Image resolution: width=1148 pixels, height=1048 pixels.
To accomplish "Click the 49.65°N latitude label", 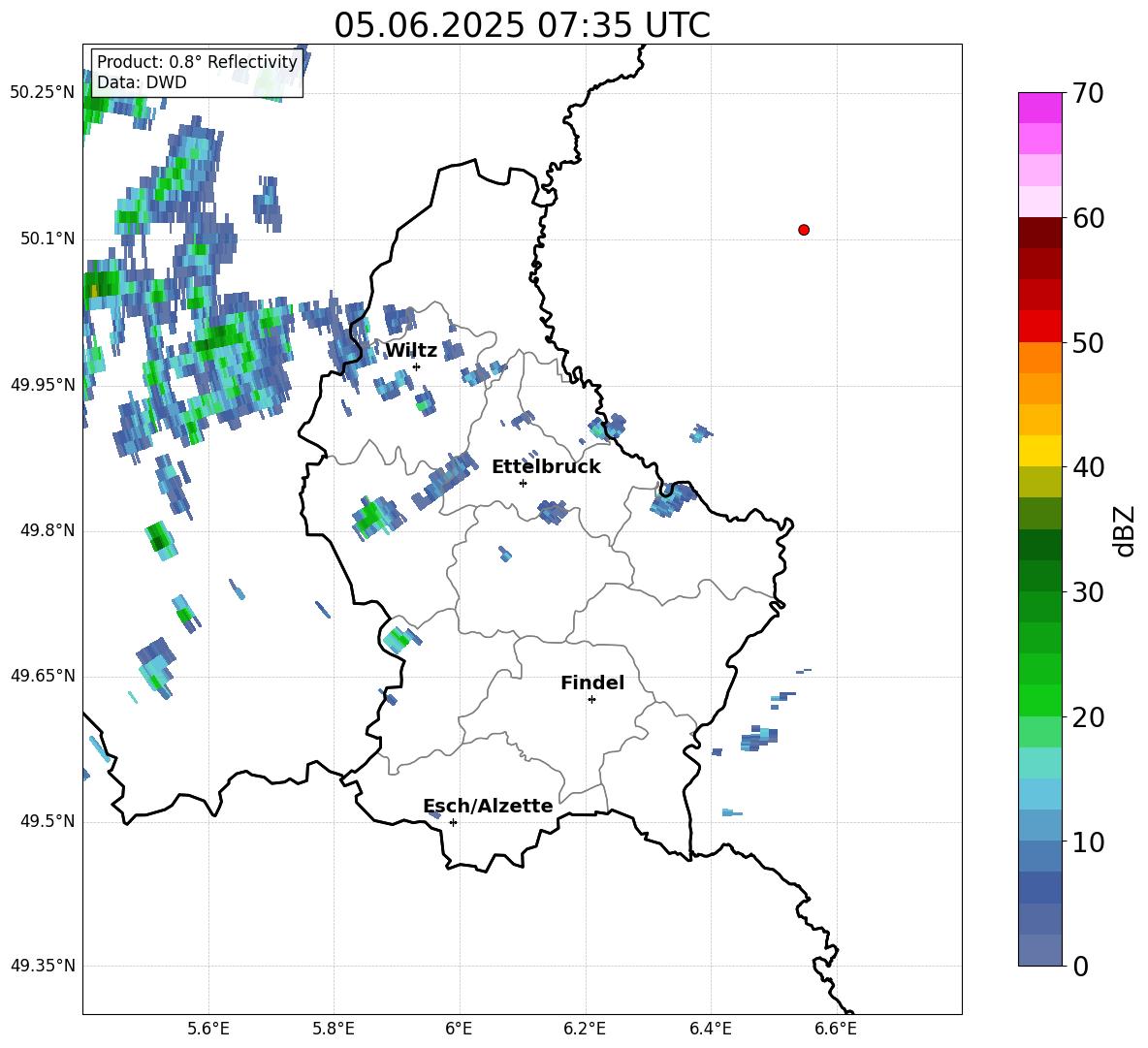I will point(43,676).
